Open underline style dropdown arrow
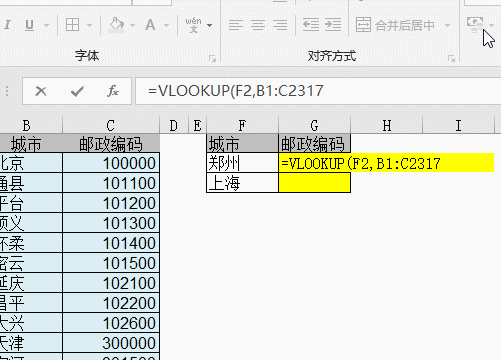501x360 pixels. point(46,25)
